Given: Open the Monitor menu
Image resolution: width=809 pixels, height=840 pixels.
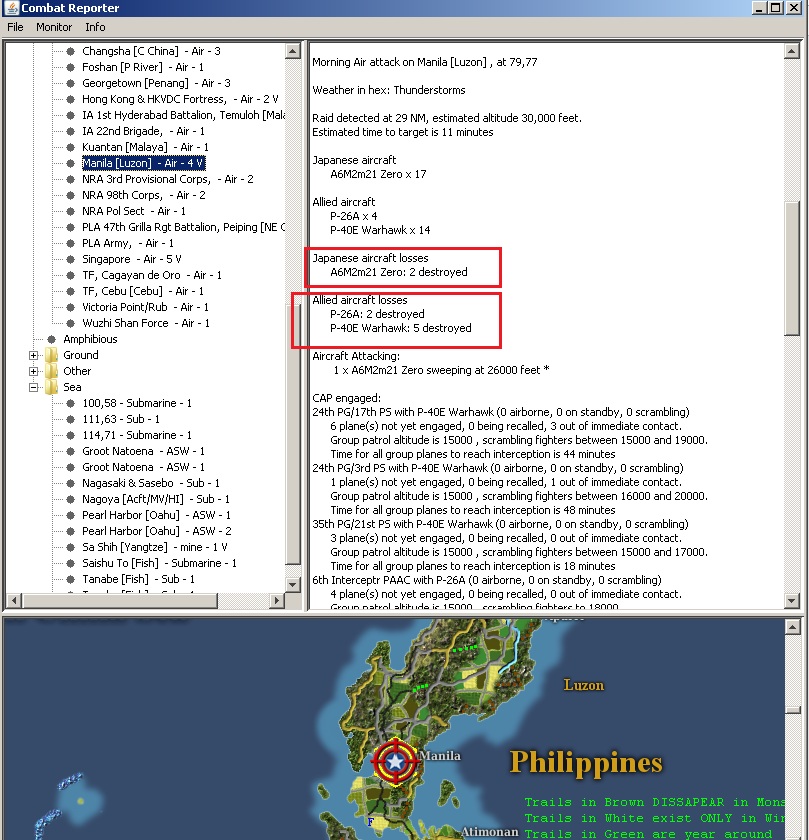Looking at the screenshot, I should [54, 27].
